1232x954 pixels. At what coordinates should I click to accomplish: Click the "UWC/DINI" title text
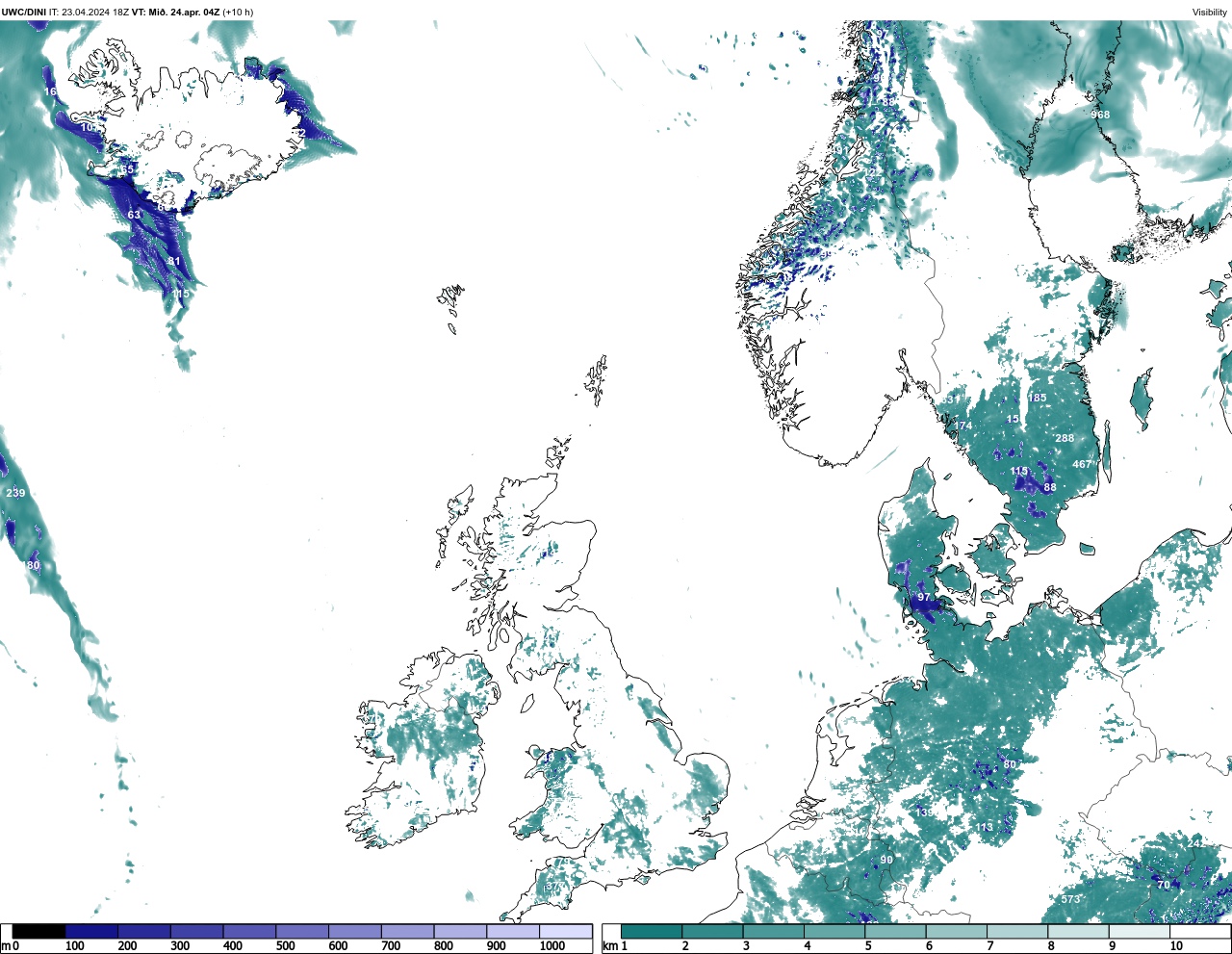point(24,12)
